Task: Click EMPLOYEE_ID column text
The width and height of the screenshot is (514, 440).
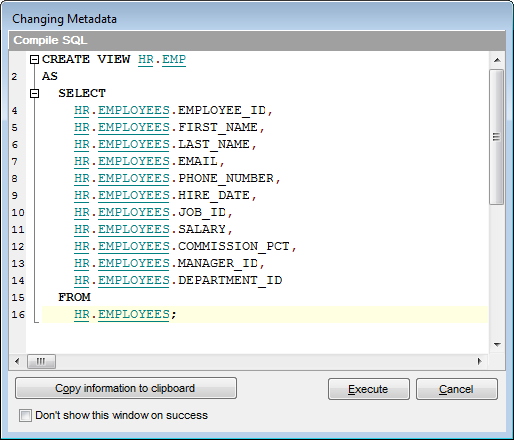Action: click(222, 110)
